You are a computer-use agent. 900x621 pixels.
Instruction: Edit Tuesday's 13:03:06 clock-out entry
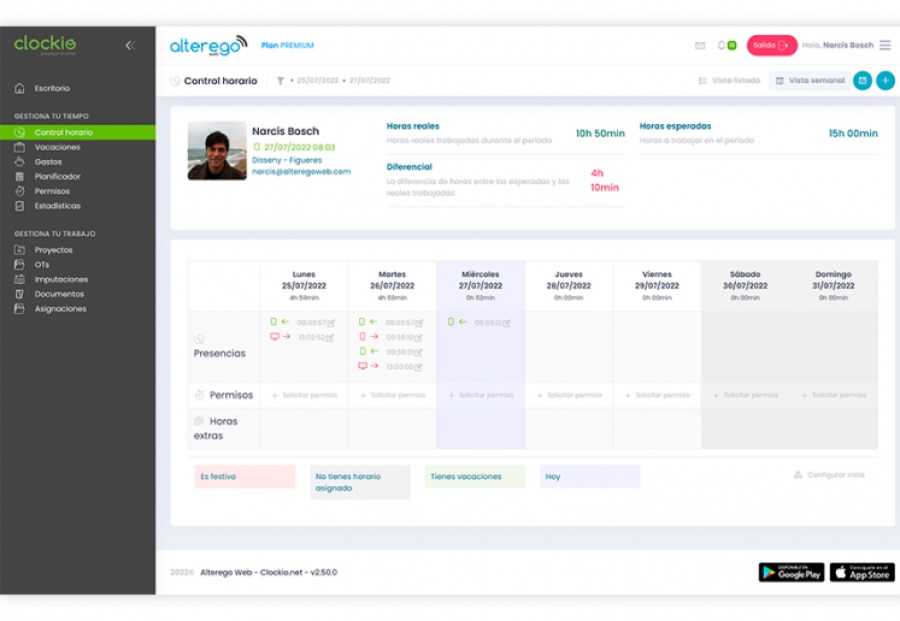[x=419, y=367]
